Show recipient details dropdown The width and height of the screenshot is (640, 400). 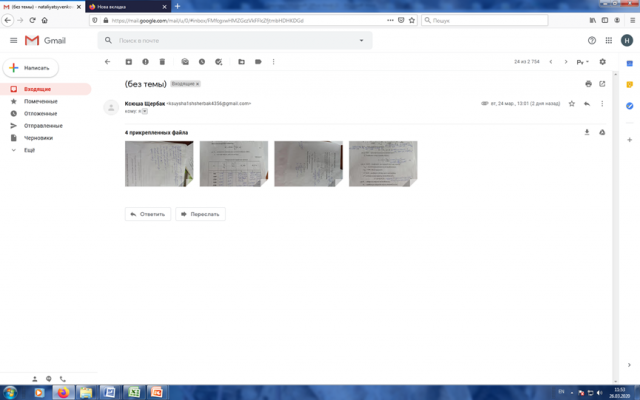(145, 111)
